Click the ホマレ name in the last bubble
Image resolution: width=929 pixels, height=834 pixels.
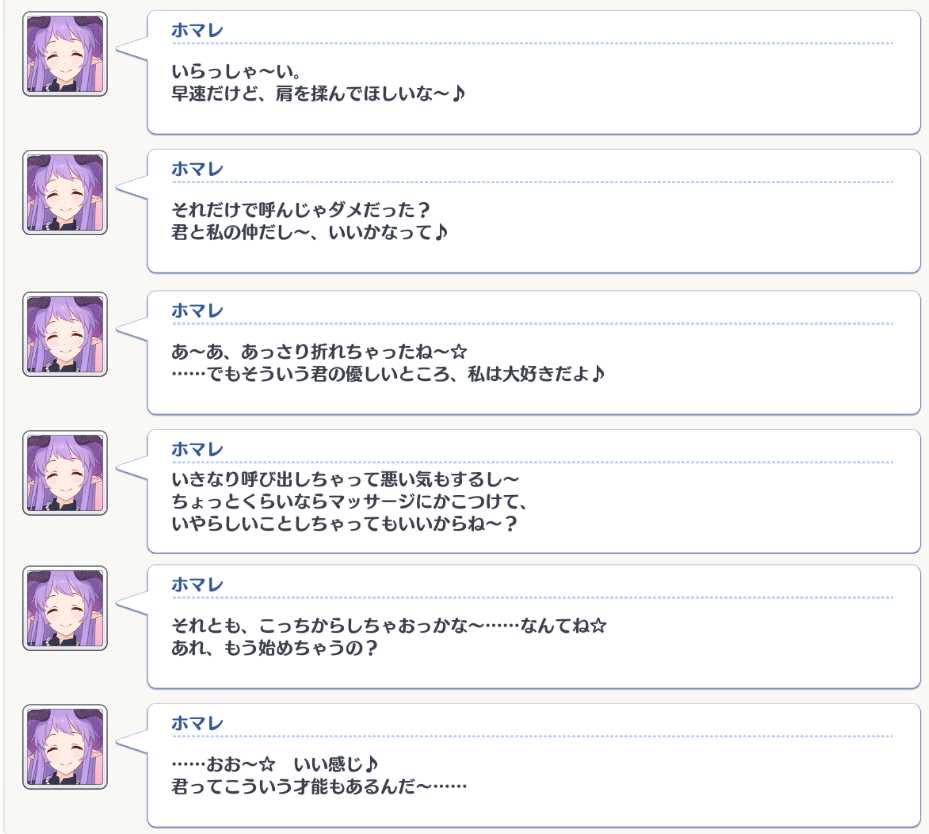197,723
